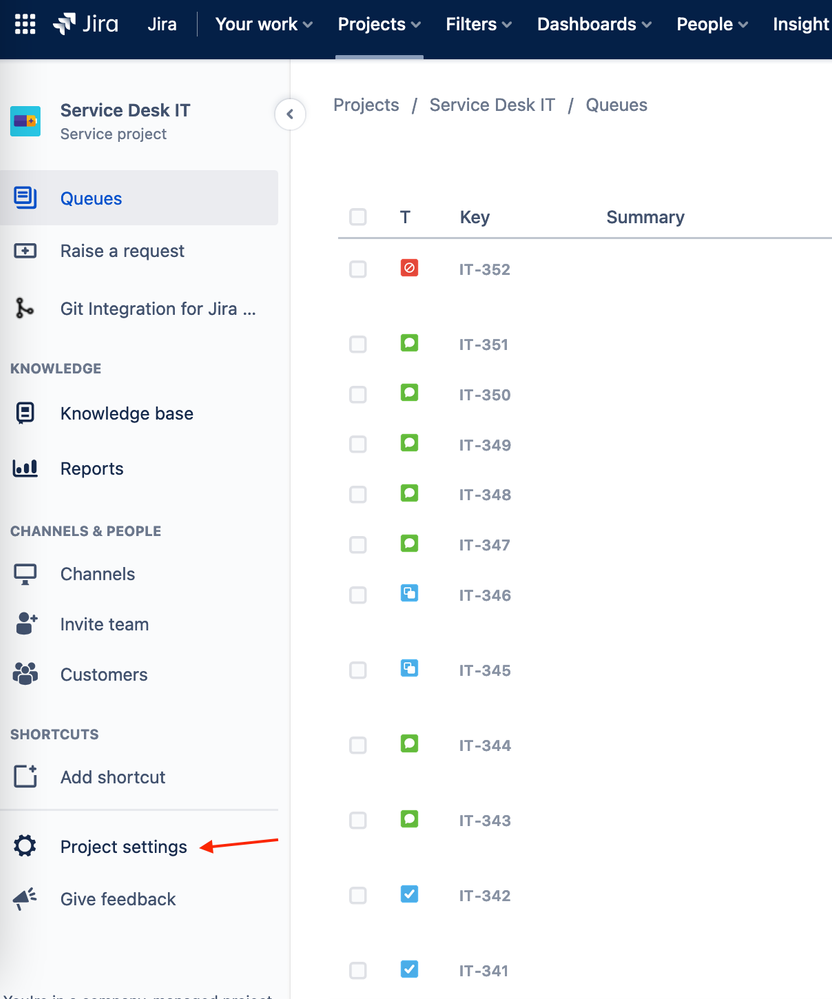The width and height of the screenshot is (832, 999).
Task: Click the Raise a request icon
Action: [25, 251]
